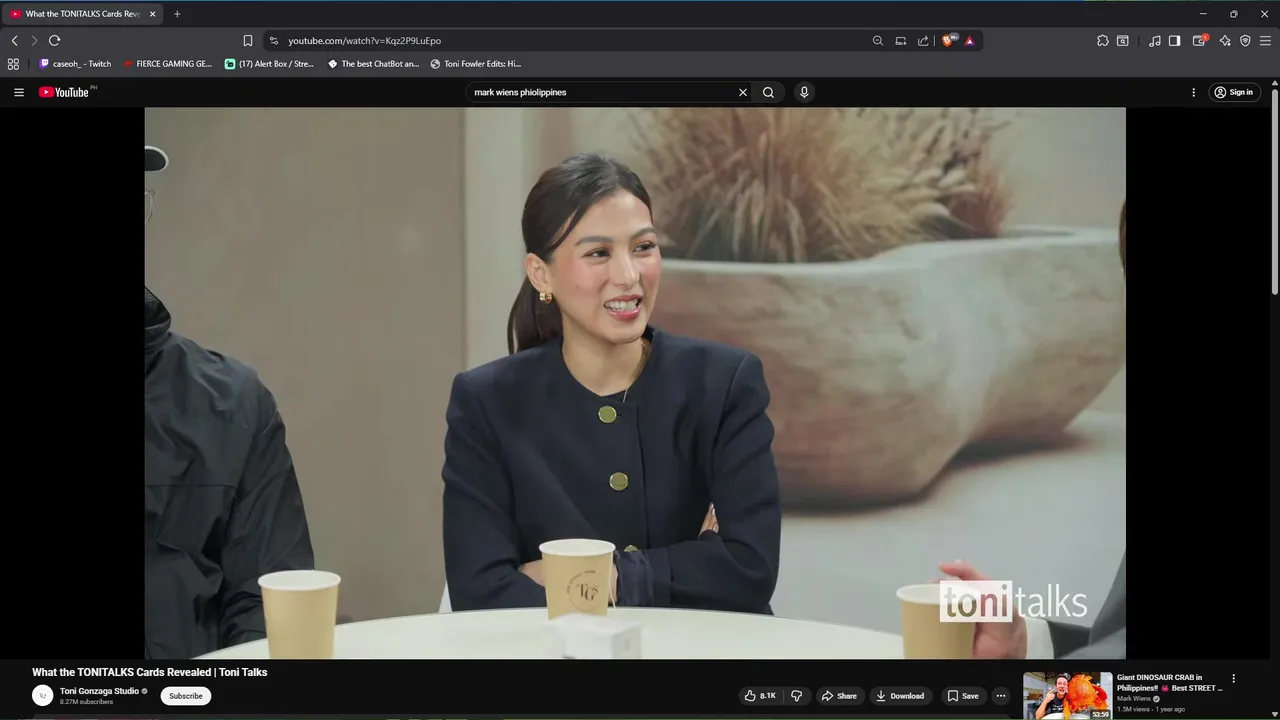
Task: Open options menu for DINOSAUR CRAB video
Action: tap(1233, 678)
